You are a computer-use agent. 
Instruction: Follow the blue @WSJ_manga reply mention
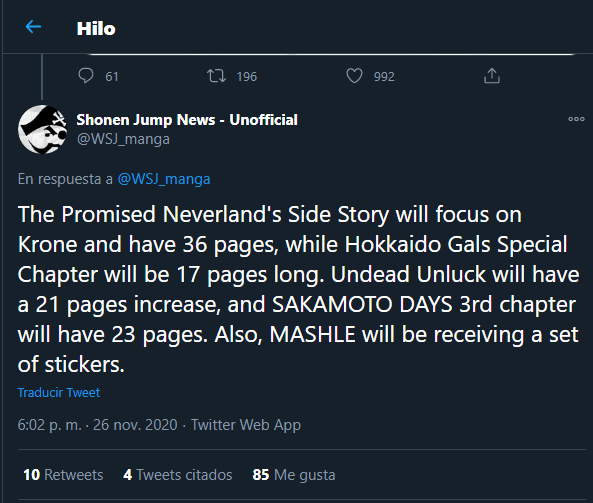[164, 179]
